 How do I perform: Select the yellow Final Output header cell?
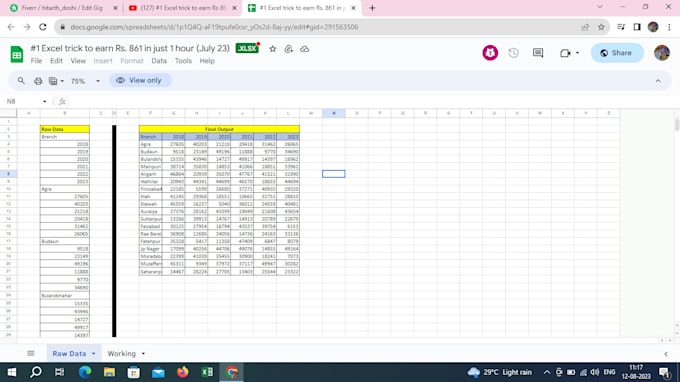tap(219, 129)
